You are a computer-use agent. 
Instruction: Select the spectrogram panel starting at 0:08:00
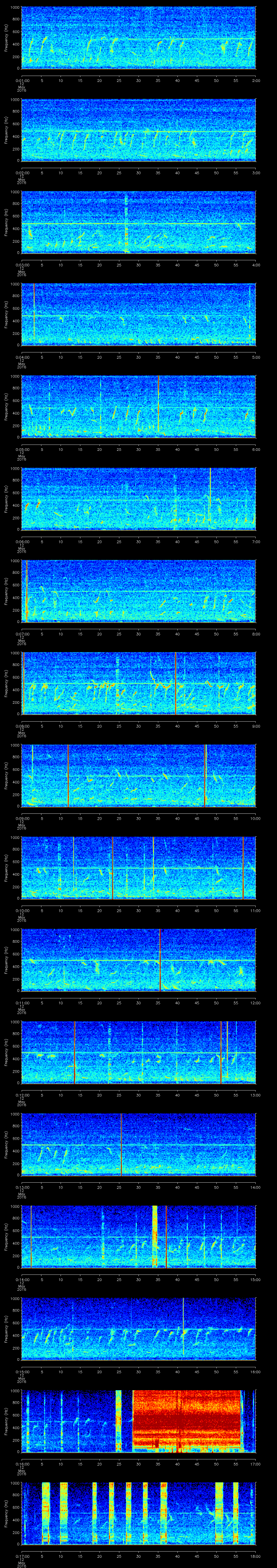pos(139,683)
